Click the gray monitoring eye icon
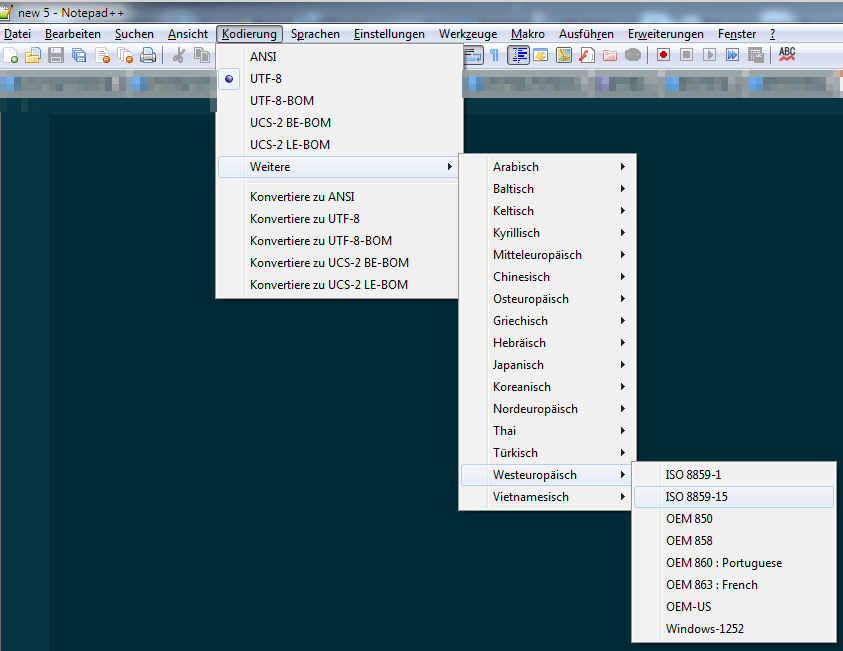The image size is (843, 651). (633, 55)
